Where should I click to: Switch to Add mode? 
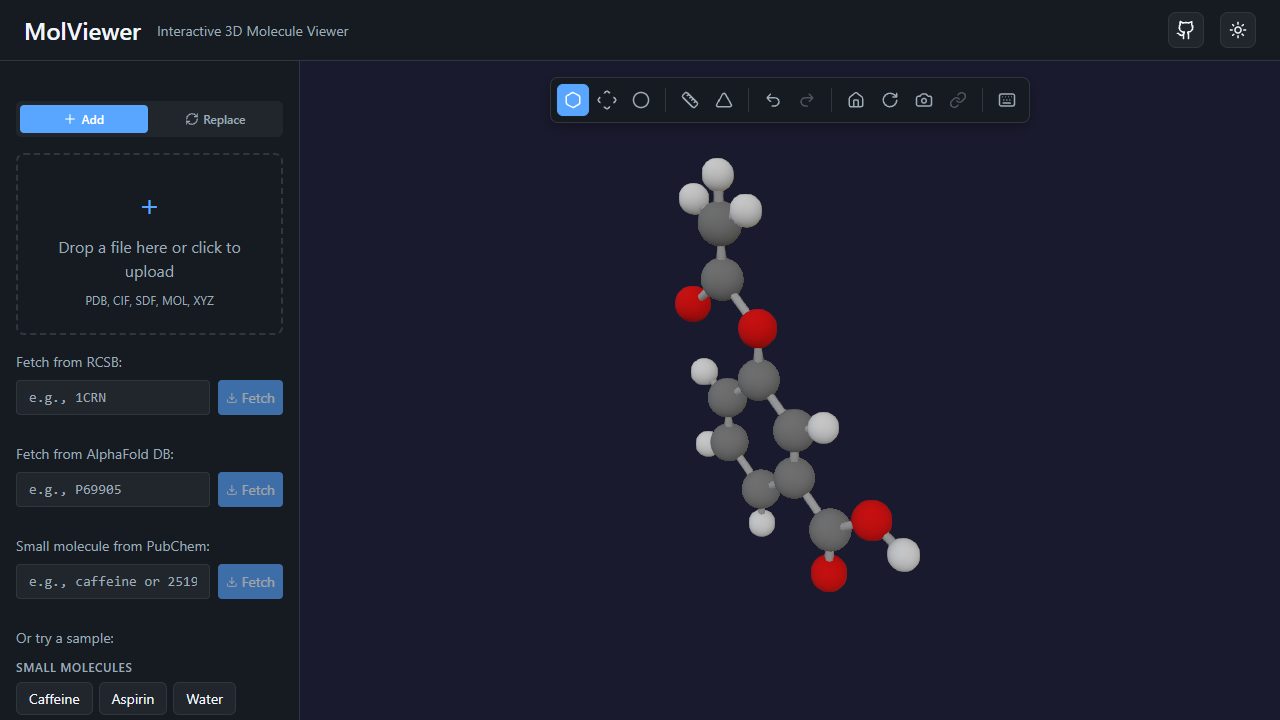84,119
